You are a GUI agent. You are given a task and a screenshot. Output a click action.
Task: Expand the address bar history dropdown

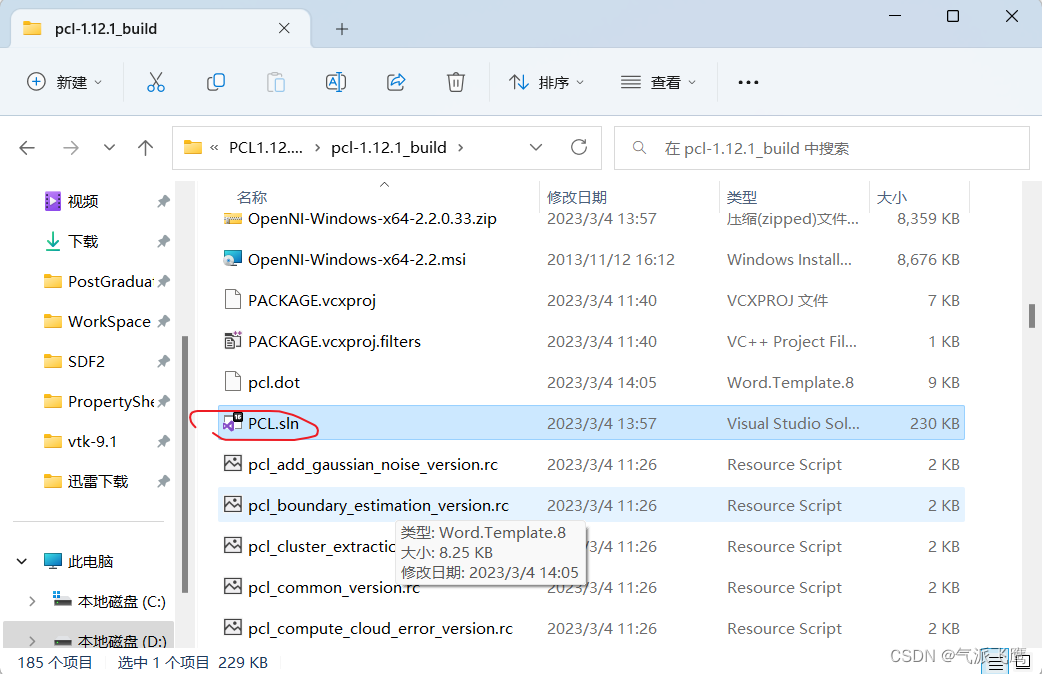536,146
